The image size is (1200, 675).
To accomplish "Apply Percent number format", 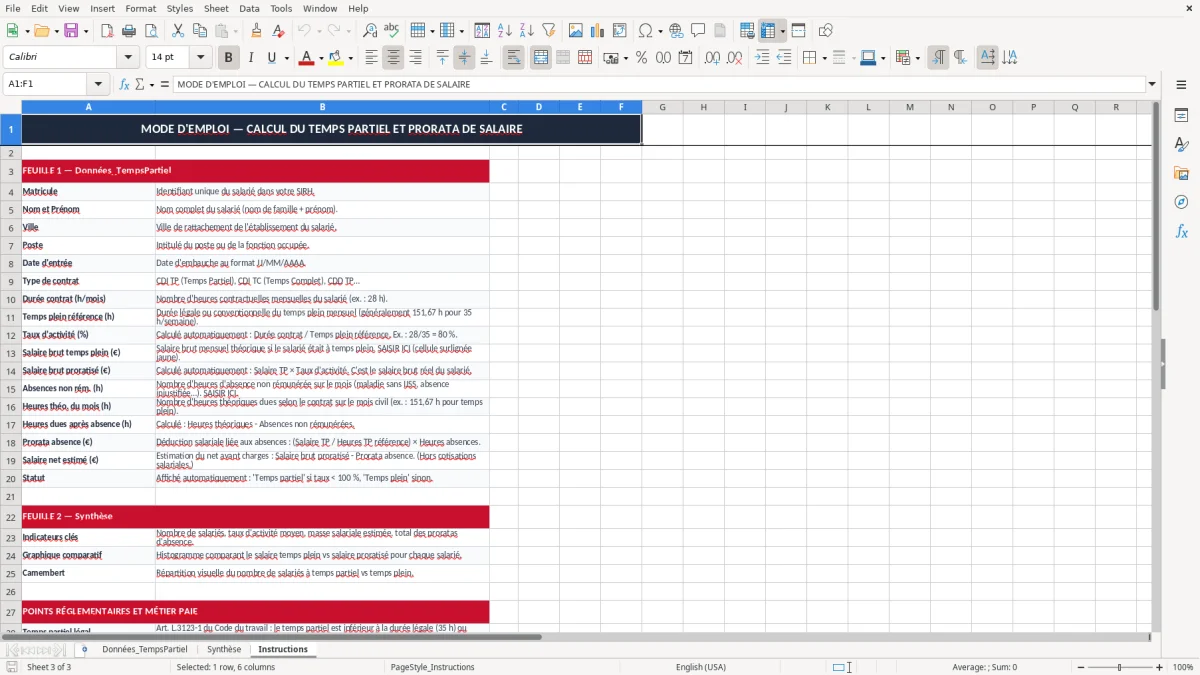I will [x=641, y=57].
